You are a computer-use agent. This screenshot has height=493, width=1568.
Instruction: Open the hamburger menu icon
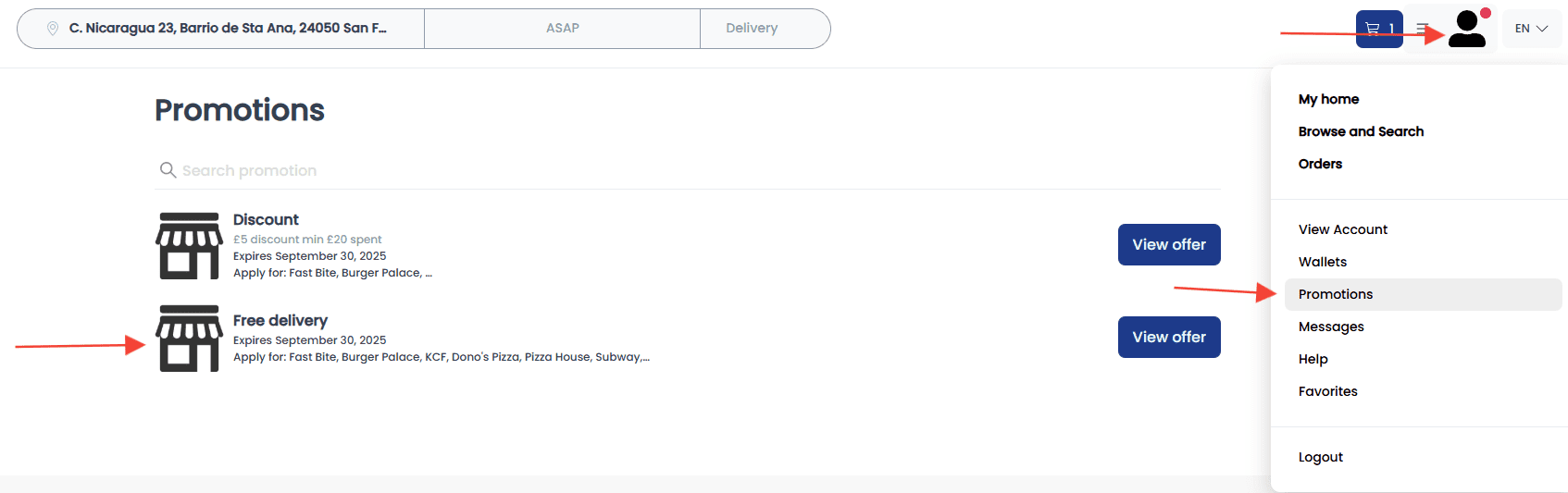(1423, 29)
